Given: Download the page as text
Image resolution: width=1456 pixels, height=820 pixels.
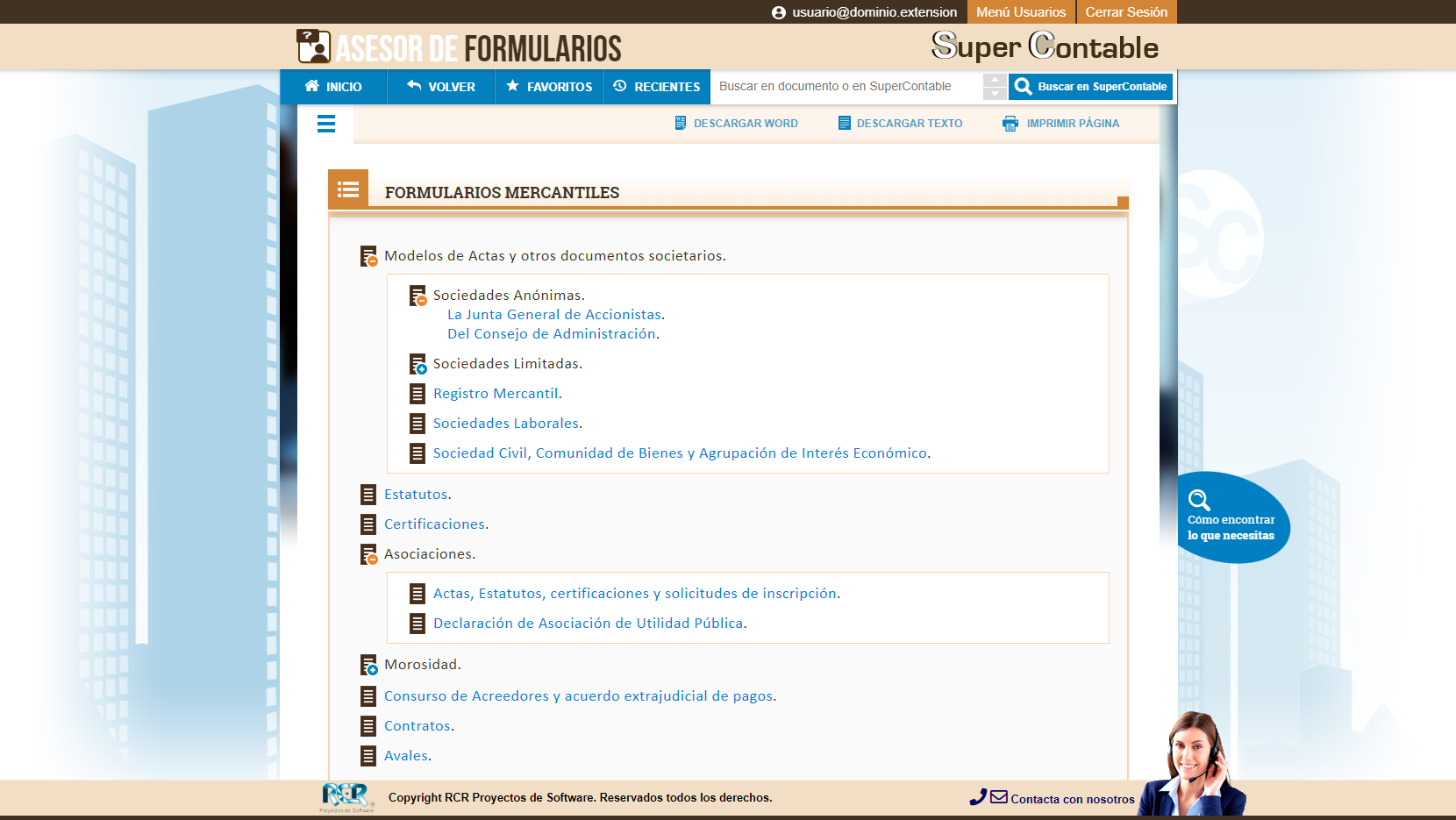Looking at the screenshot, I should click(900, 124).
